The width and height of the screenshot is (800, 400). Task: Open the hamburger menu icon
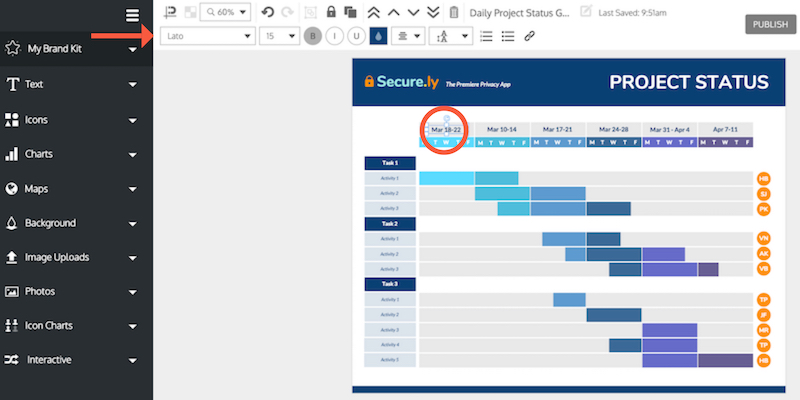pos(132,14)
